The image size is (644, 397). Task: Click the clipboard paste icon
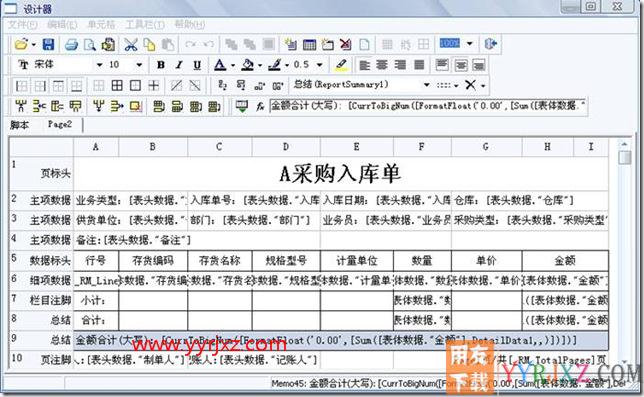[x=168, y=44]
